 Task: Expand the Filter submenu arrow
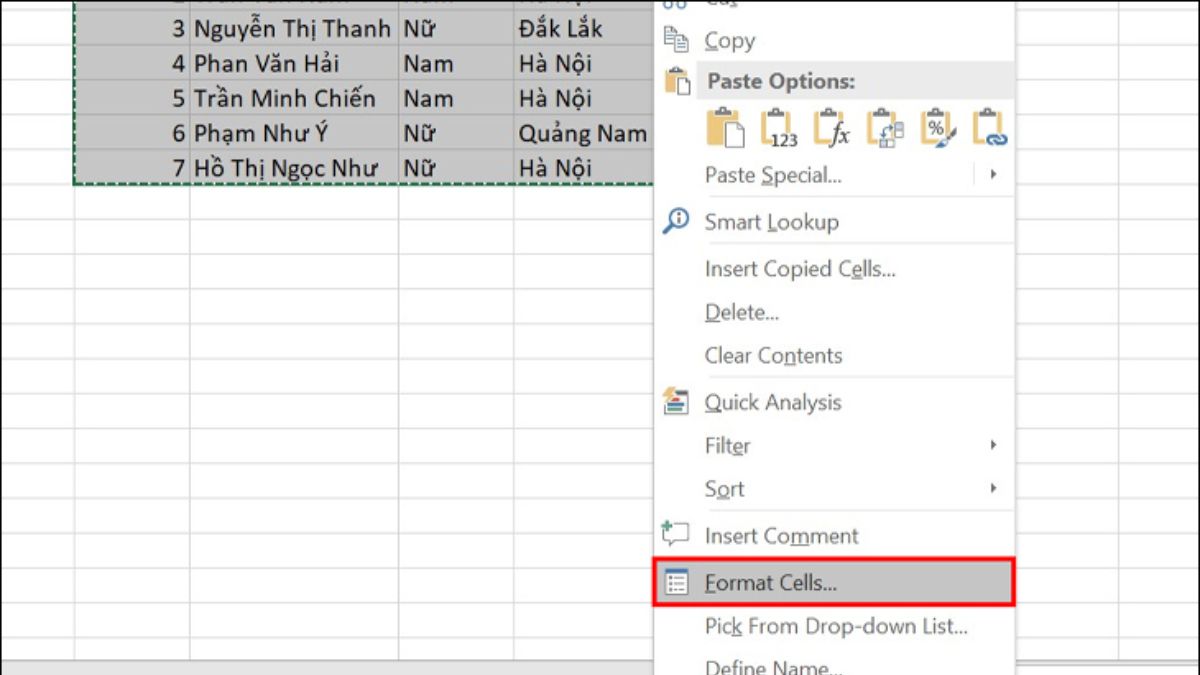(x=993, y=445)
